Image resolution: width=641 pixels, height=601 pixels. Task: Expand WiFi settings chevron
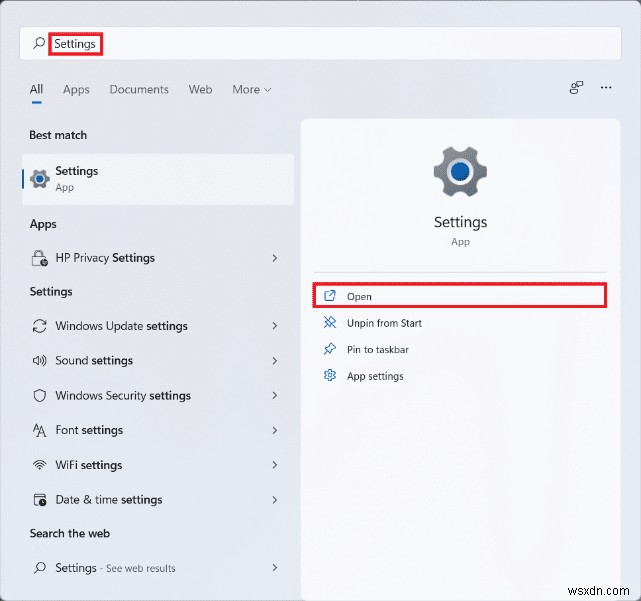click(x=275, y=465)
